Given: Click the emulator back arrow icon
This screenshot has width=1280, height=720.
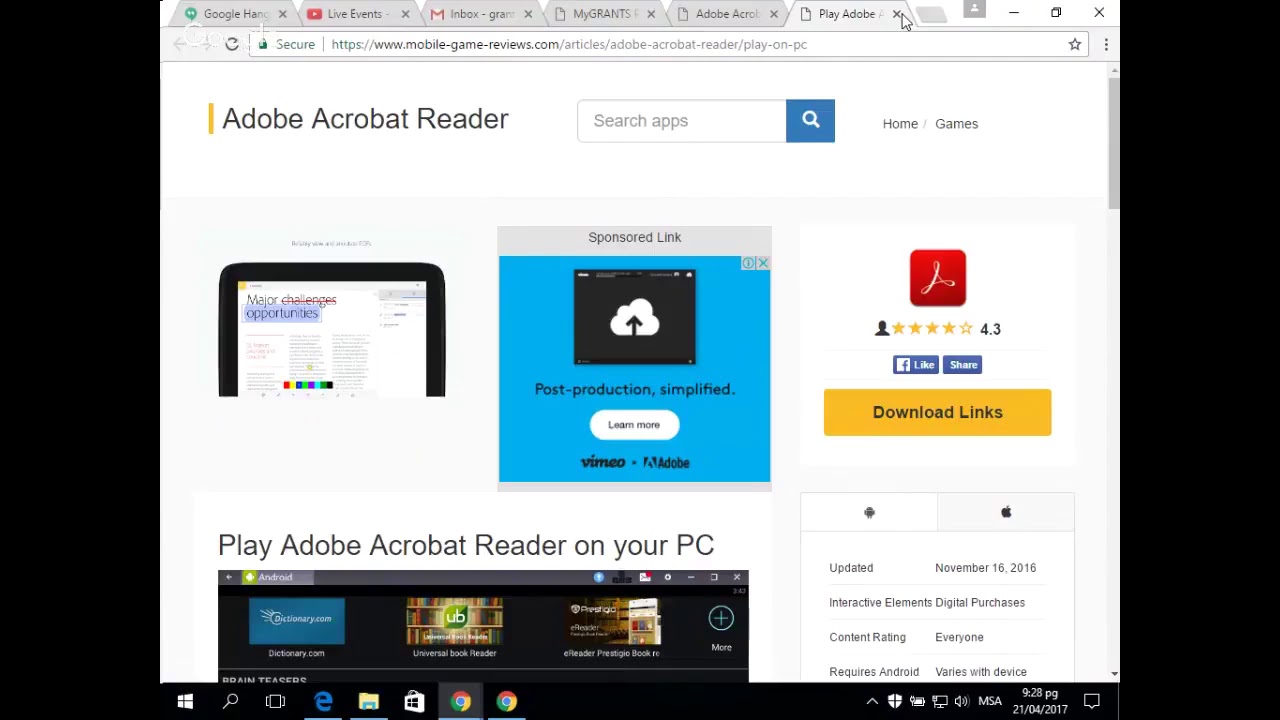Looking at the screenshot, I should pos(228,577).
